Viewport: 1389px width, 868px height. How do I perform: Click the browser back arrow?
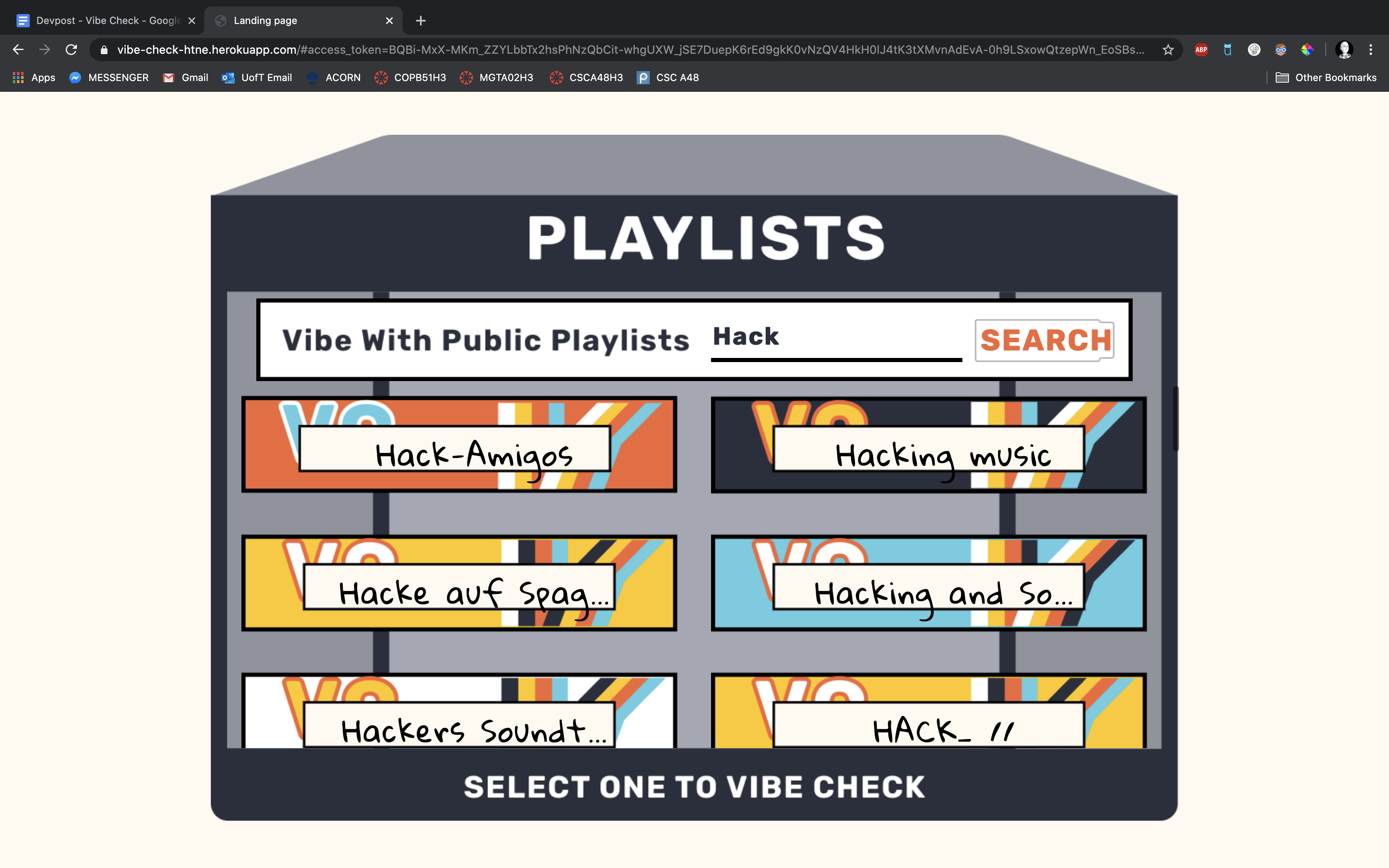point(18,50)
